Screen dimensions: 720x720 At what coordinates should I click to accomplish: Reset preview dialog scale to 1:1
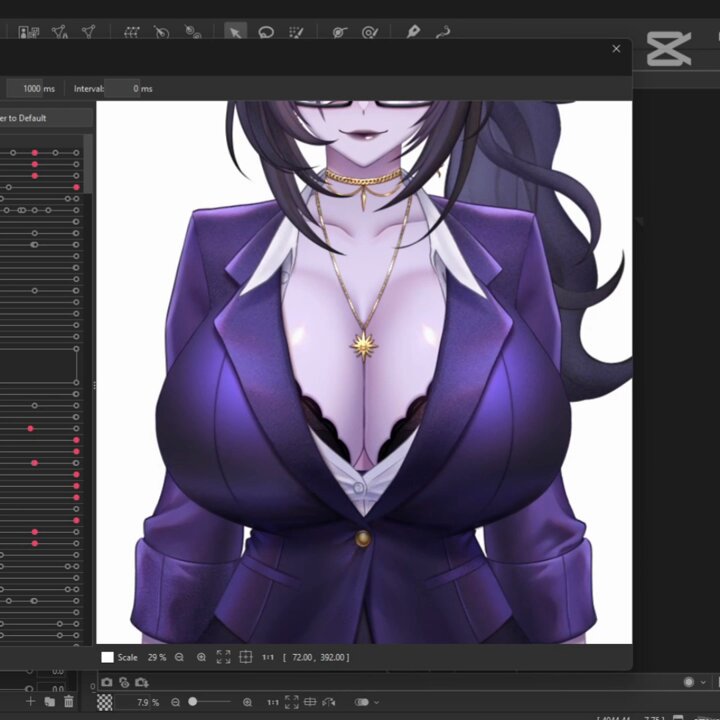point(268,658)
